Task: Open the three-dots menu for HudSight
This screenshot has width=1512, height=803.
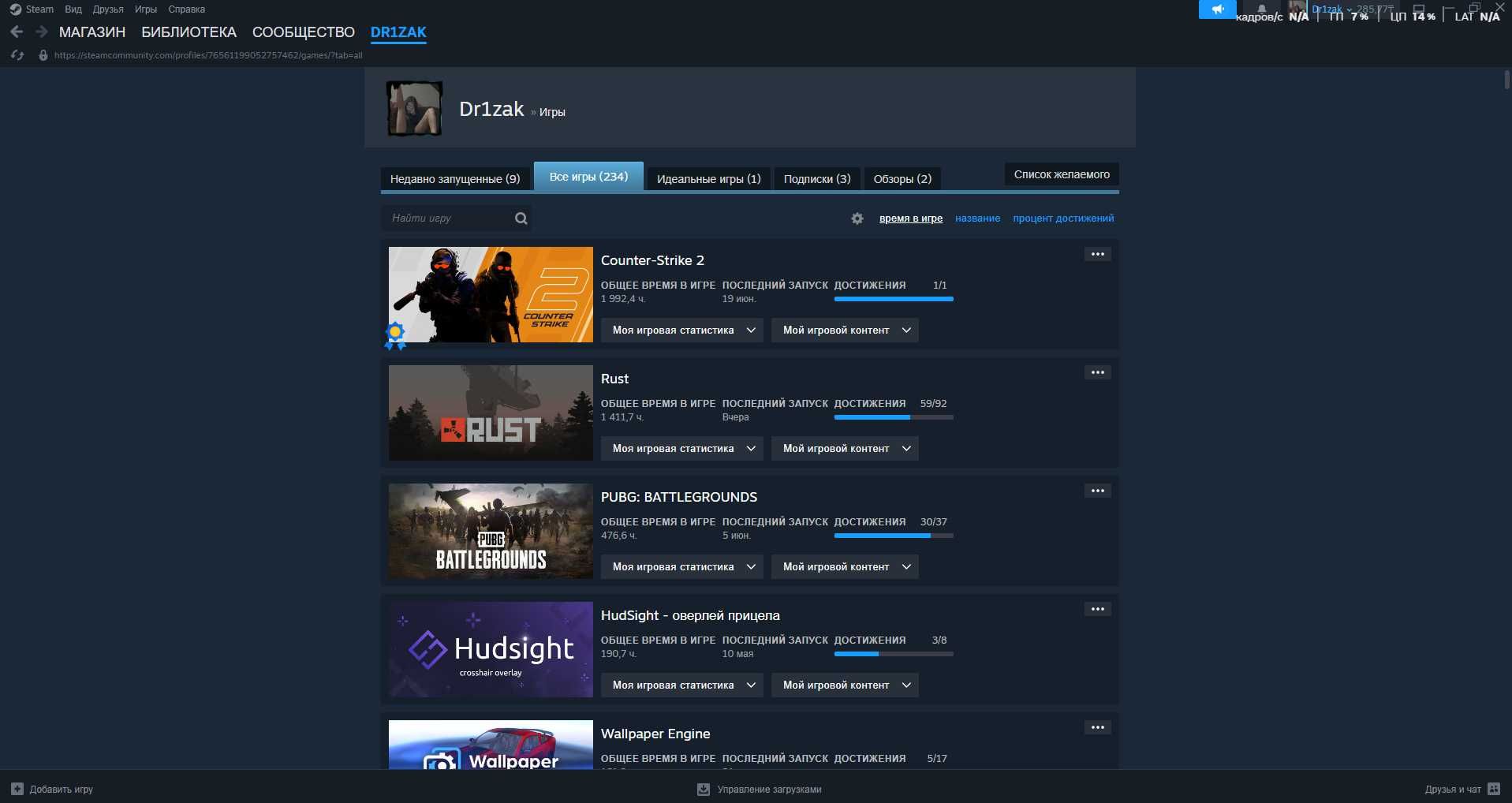Action: (1098, 609)
